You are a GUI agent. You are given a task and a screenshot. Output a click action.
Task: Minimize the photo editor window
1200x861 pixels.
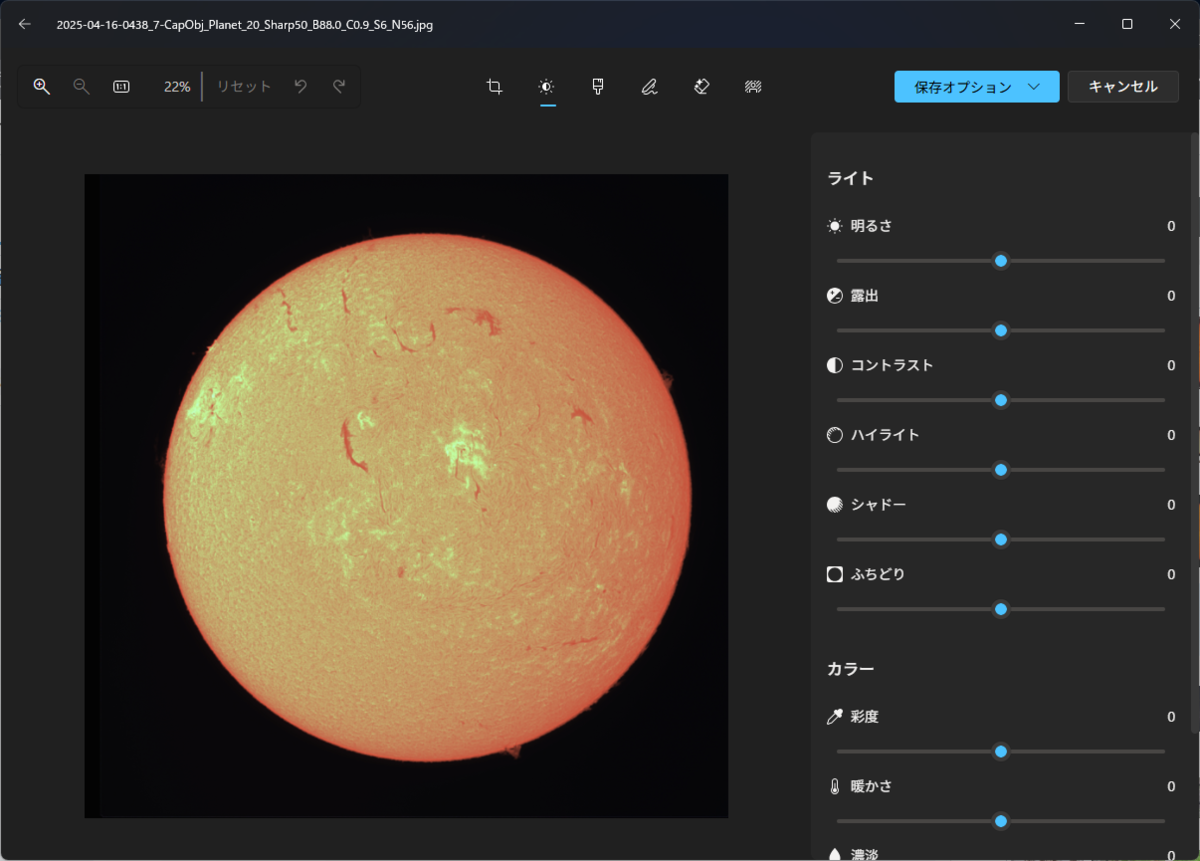click(1080, 24)
